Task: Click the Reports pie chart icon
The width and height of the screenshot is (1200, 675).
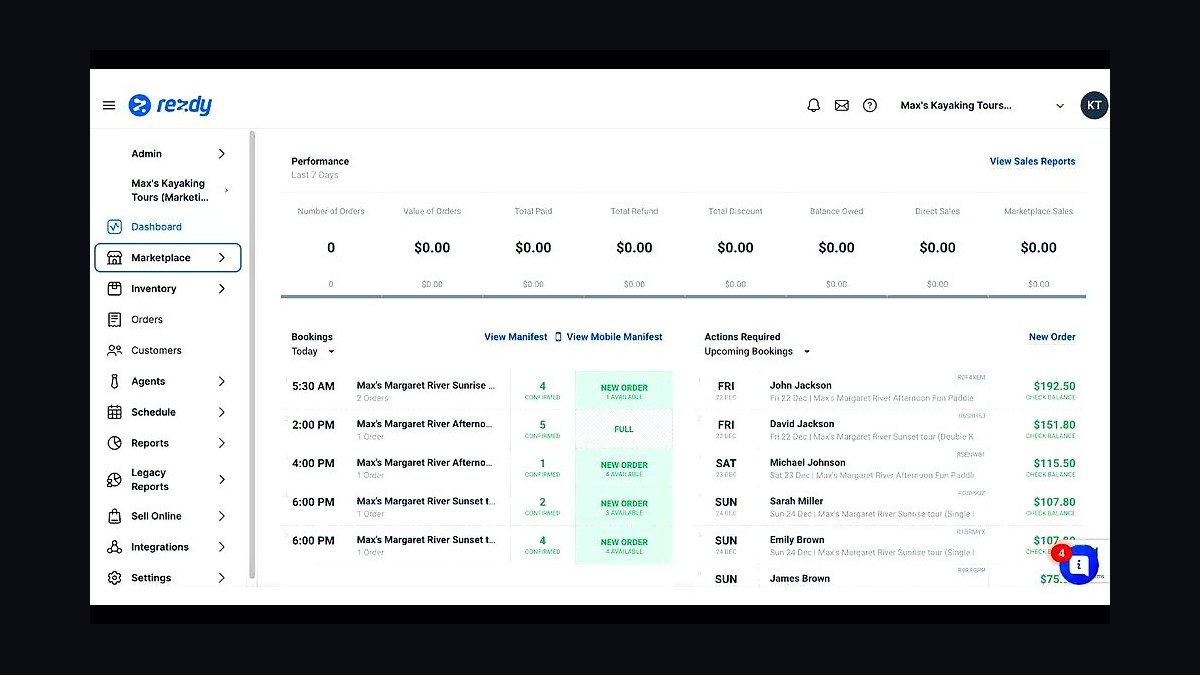Action: (114, 443)
